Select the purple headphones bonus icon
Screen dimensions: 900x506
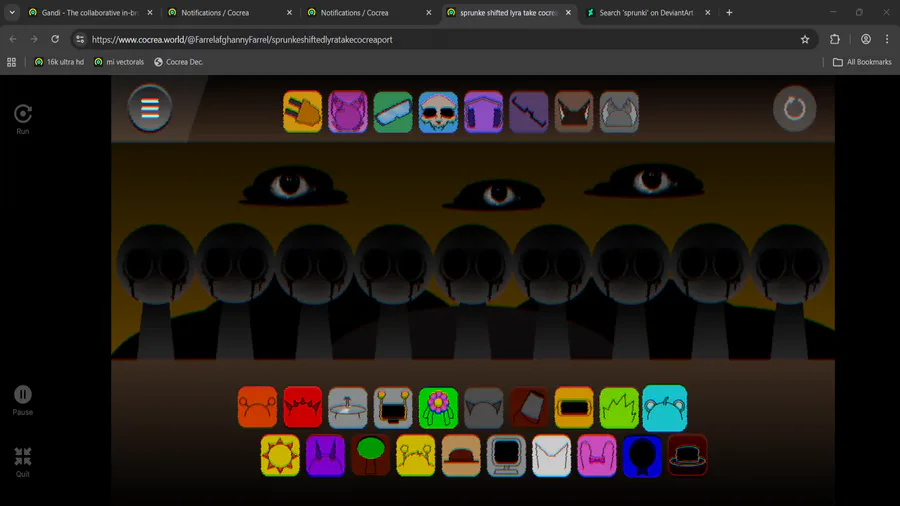[x=483, y=112]
